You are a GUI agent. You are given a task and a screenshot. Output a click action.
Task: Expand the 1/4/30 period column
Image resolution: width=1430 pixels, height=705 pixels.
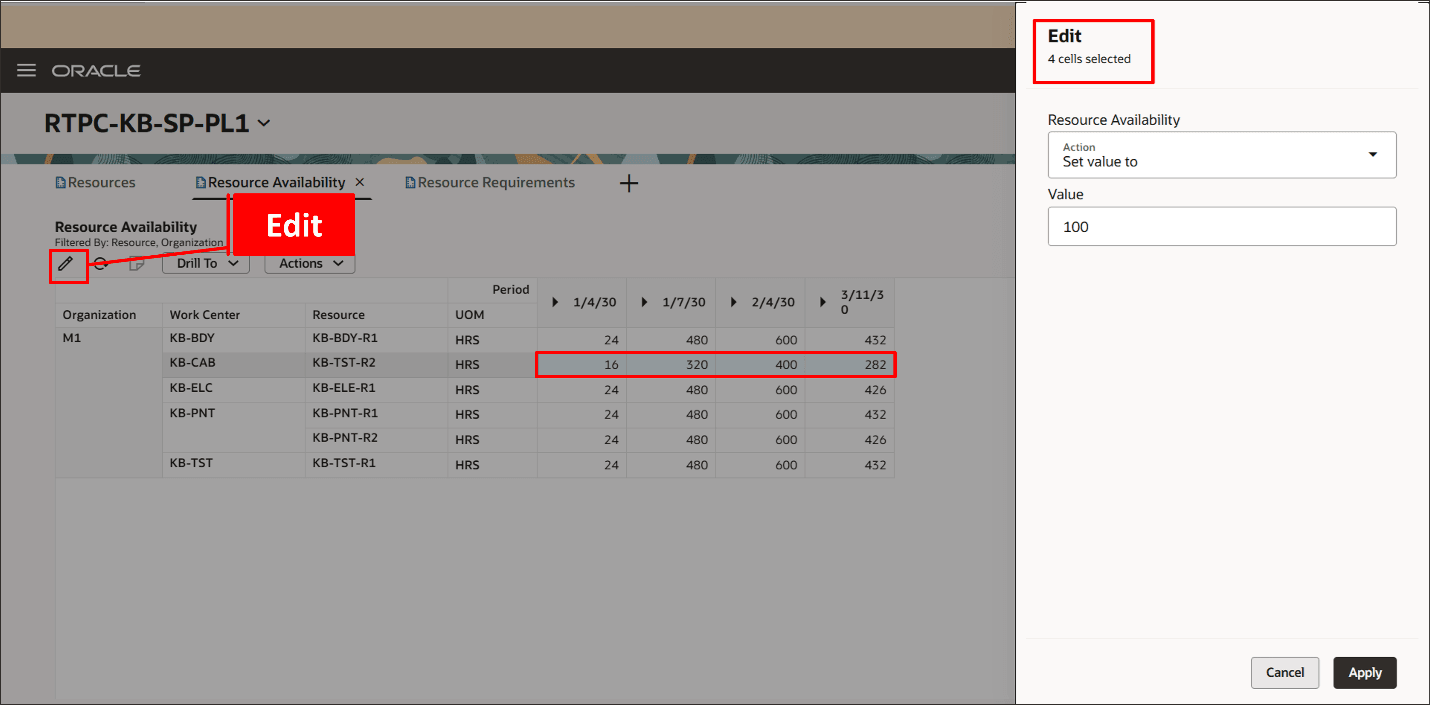tap(555, 301)
